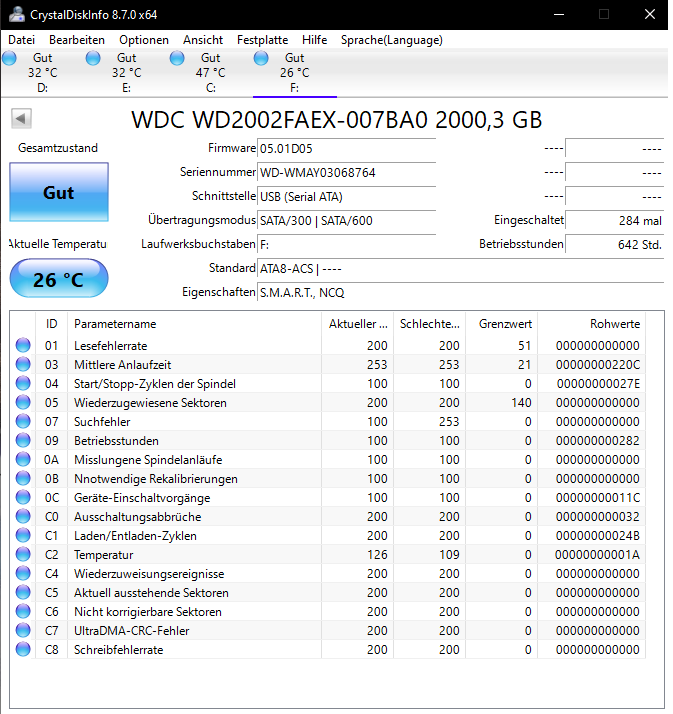Viewport: 673px width, 714px height.
Task: Click the Standard field ATA8-ACS
Action: pyautogui.click(x=460, y=269)
